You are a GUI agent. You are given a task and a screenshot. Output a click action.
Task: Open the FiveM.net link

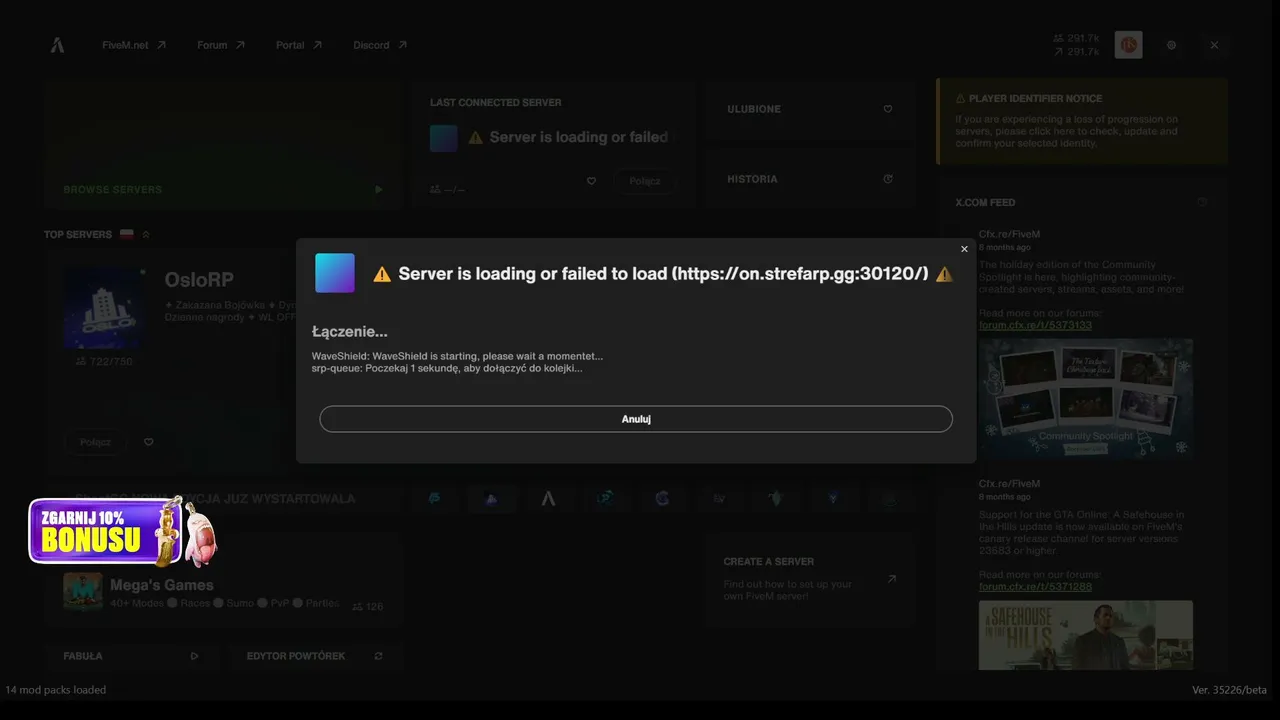point(134,45)
